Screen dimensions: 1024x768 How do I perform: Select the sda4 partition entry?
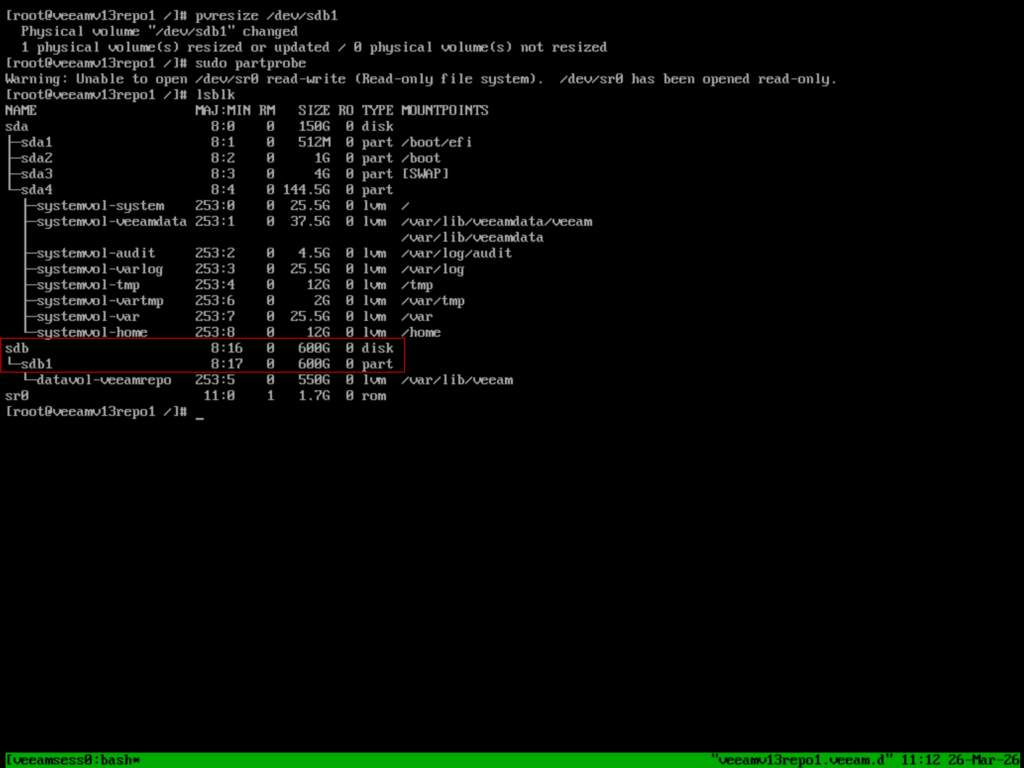(x=36, y=190)
